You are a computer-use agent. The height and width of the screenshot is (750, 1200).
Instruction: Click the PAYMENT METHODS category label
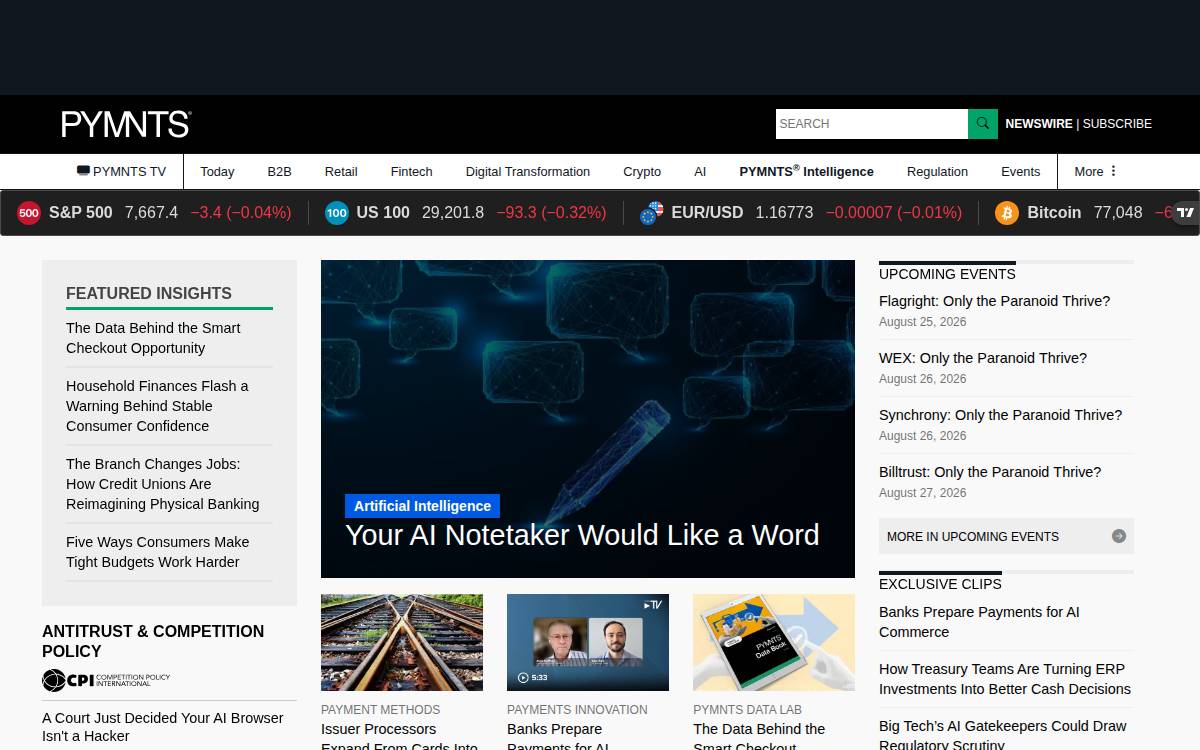pos(380,710)
